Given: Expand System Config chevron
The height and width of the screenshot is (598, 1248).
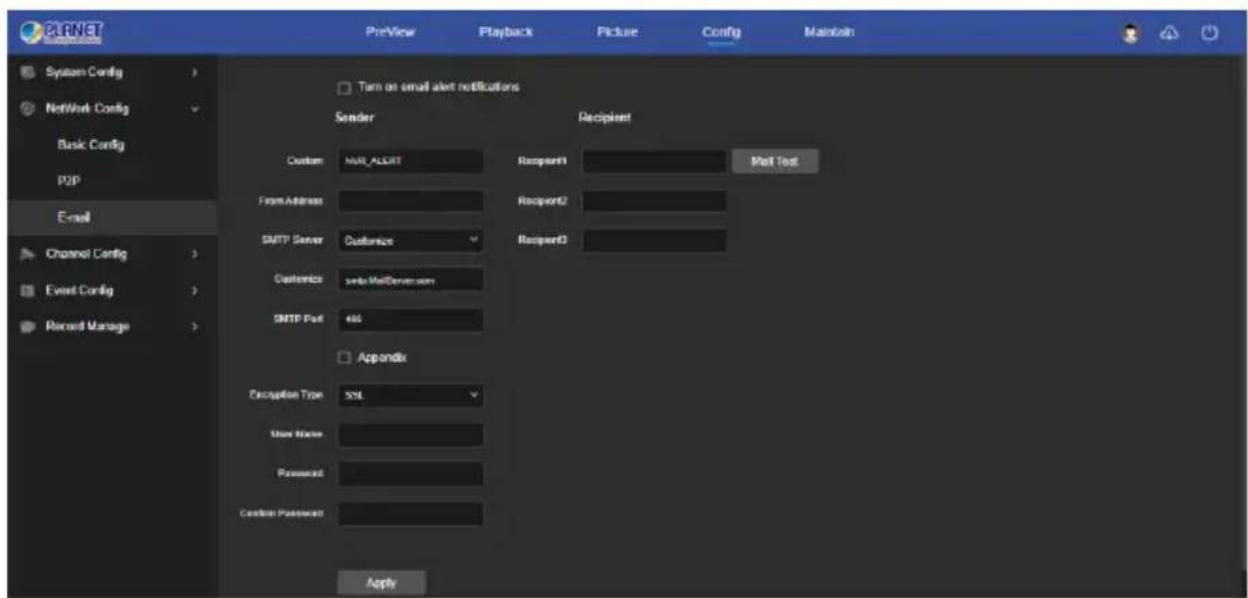Looking at the screenshot, I should [194, 74].
